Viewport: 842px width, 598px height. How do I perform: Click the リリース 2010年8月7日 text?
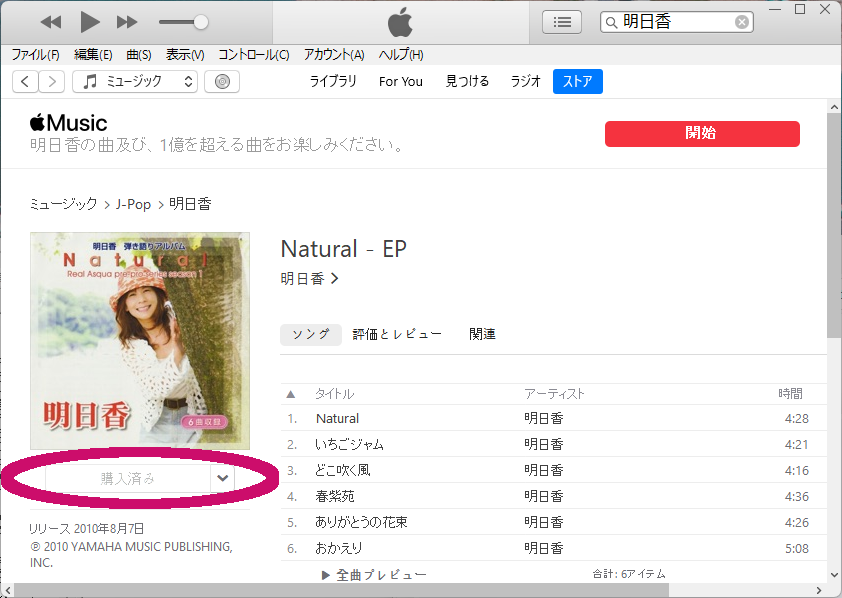(x=86, y=529)
